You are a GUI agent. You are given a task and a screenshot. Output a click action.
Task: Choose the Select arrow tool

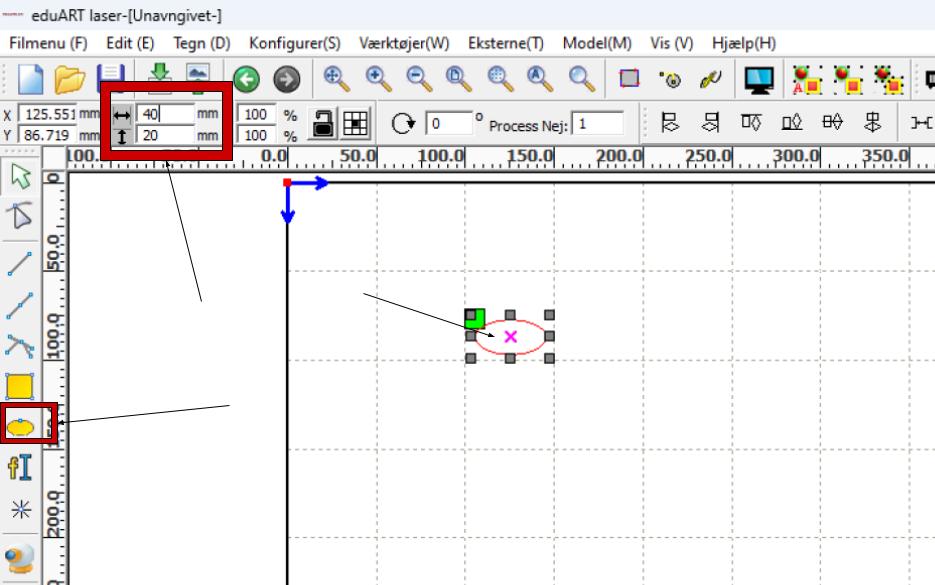pos(21,177)
